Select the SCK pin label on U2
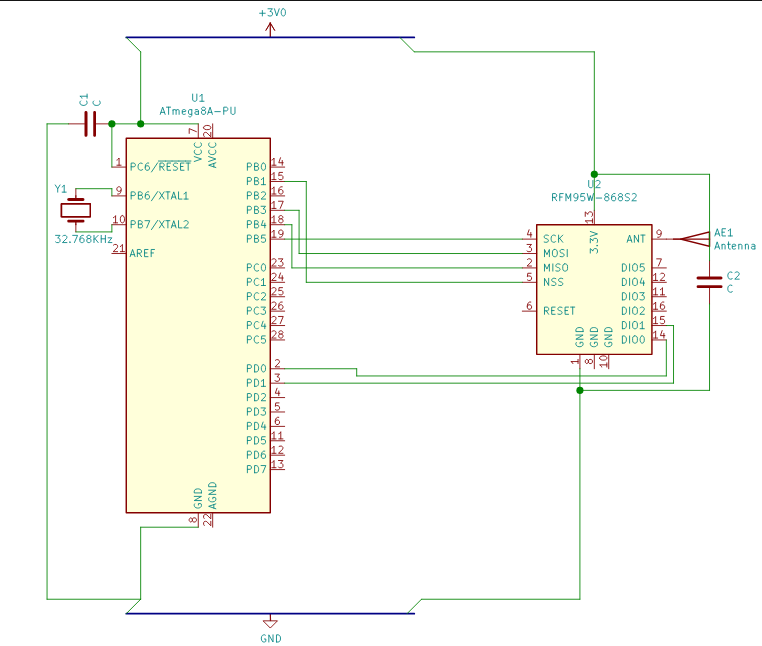762x646 pixels. (553, 239)
